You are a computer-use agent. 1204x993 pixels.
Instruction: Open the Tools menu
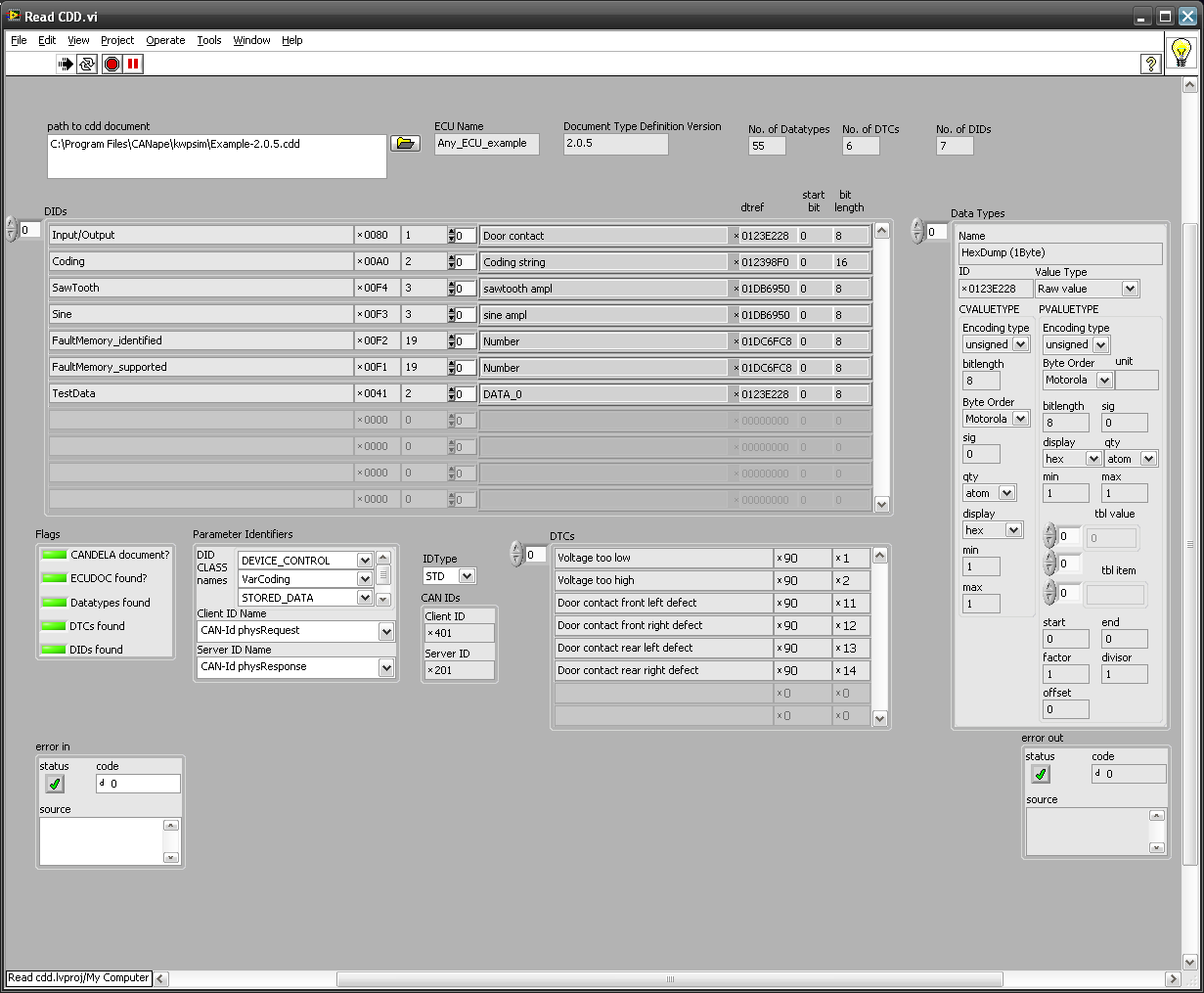(x=209, y=40)
